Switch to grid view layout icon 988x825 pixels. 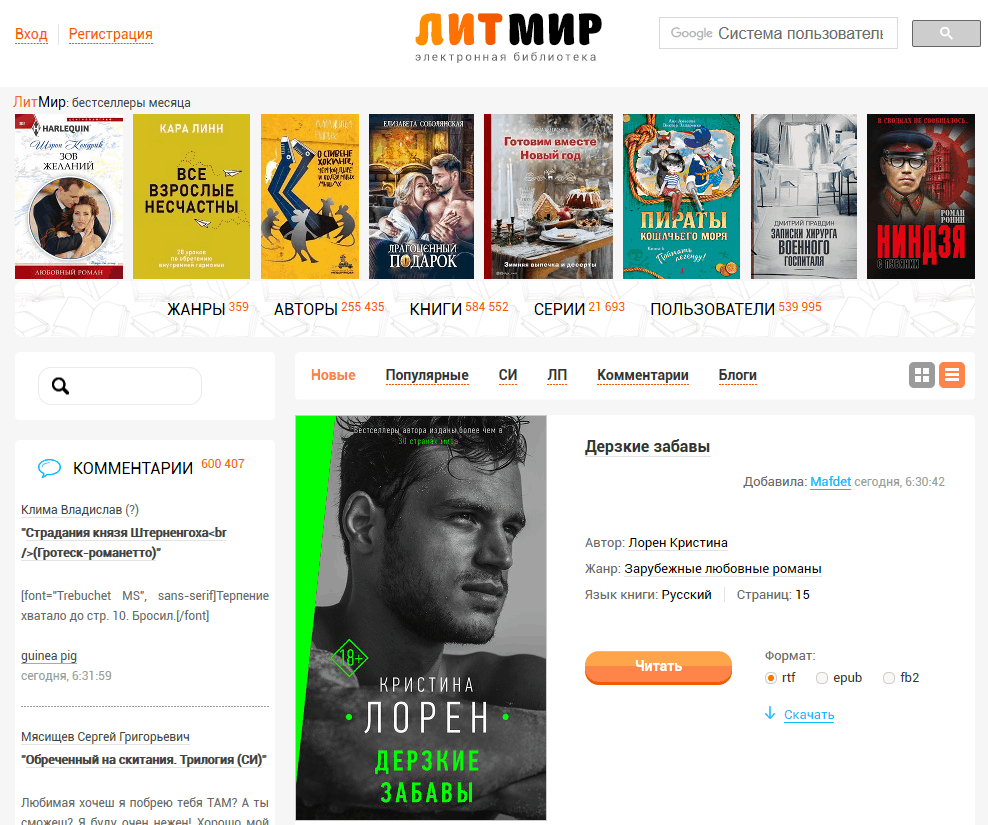(921, 375)
